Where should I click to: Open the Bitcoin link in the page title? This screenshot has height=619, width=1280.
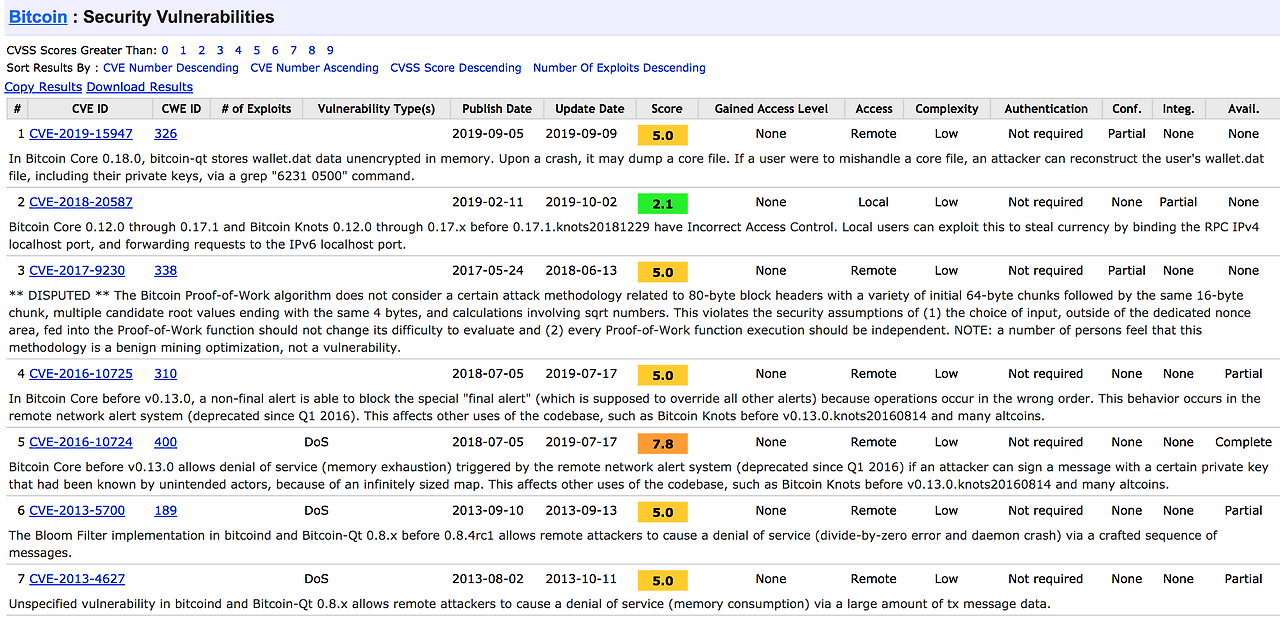pos(38,17)
